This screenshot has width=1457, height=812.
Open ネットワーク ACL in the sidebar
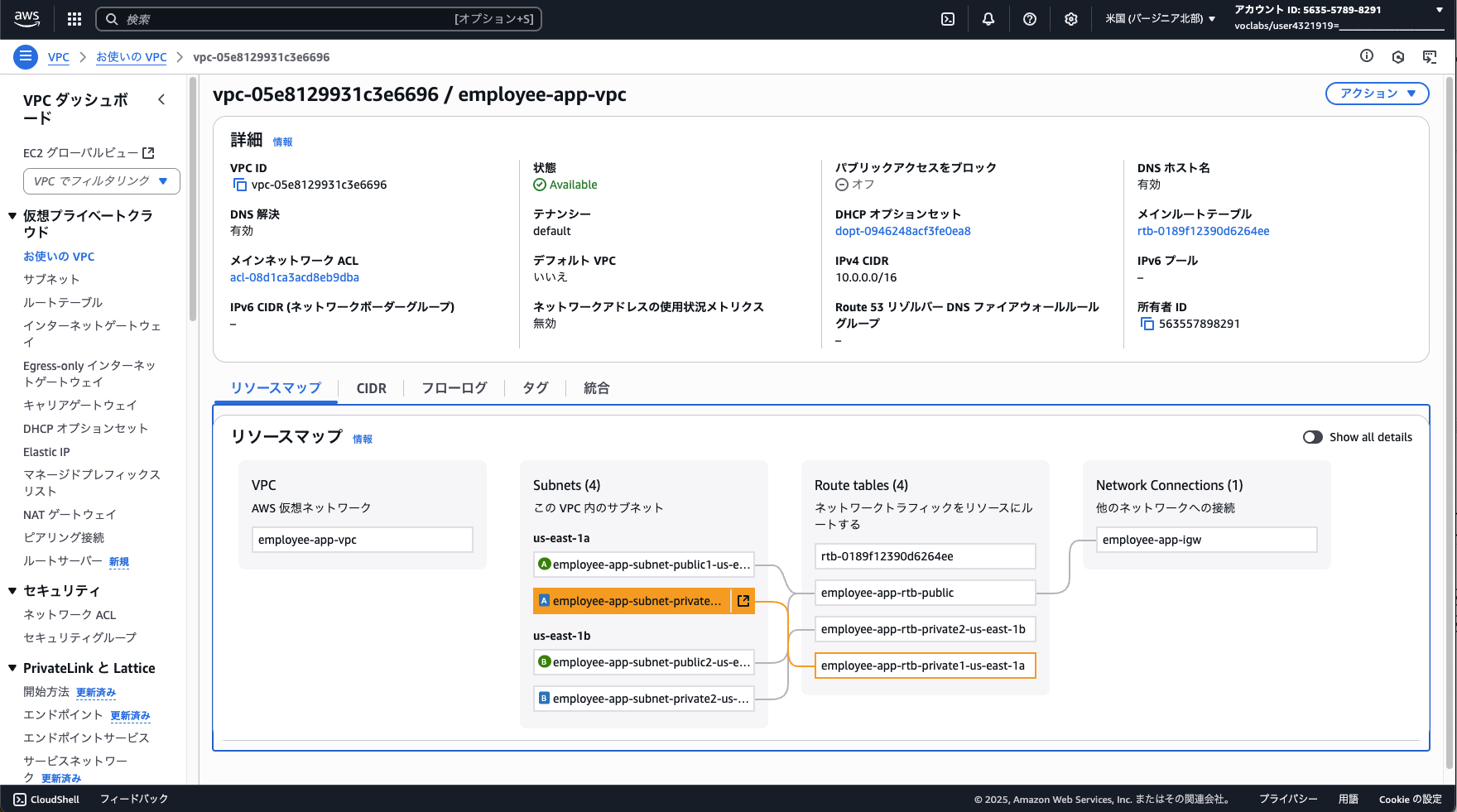(70, 614)
